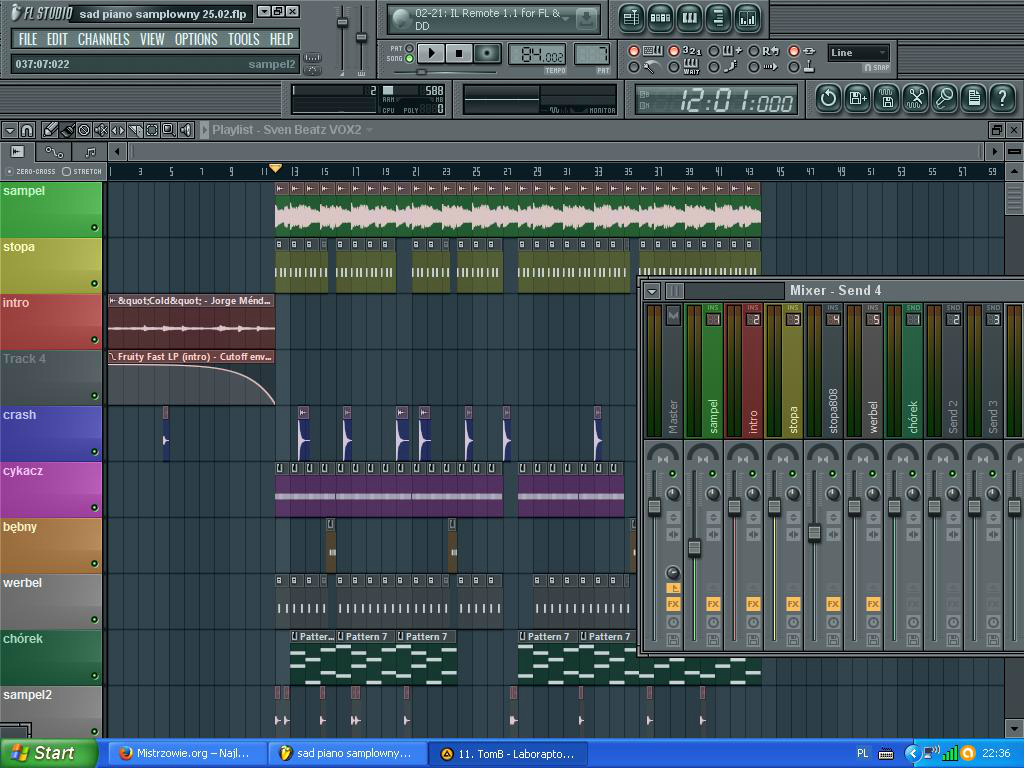Toggle the Mixer view button
This screenshot has width=1024, height=768.
748,19
